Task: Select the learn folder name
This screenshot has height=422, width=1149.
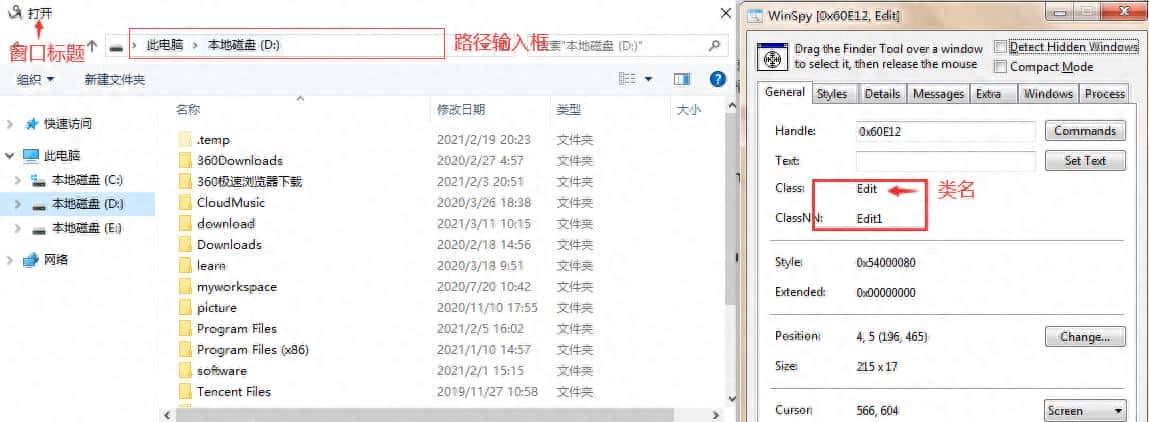Action: tap(211, 266)
